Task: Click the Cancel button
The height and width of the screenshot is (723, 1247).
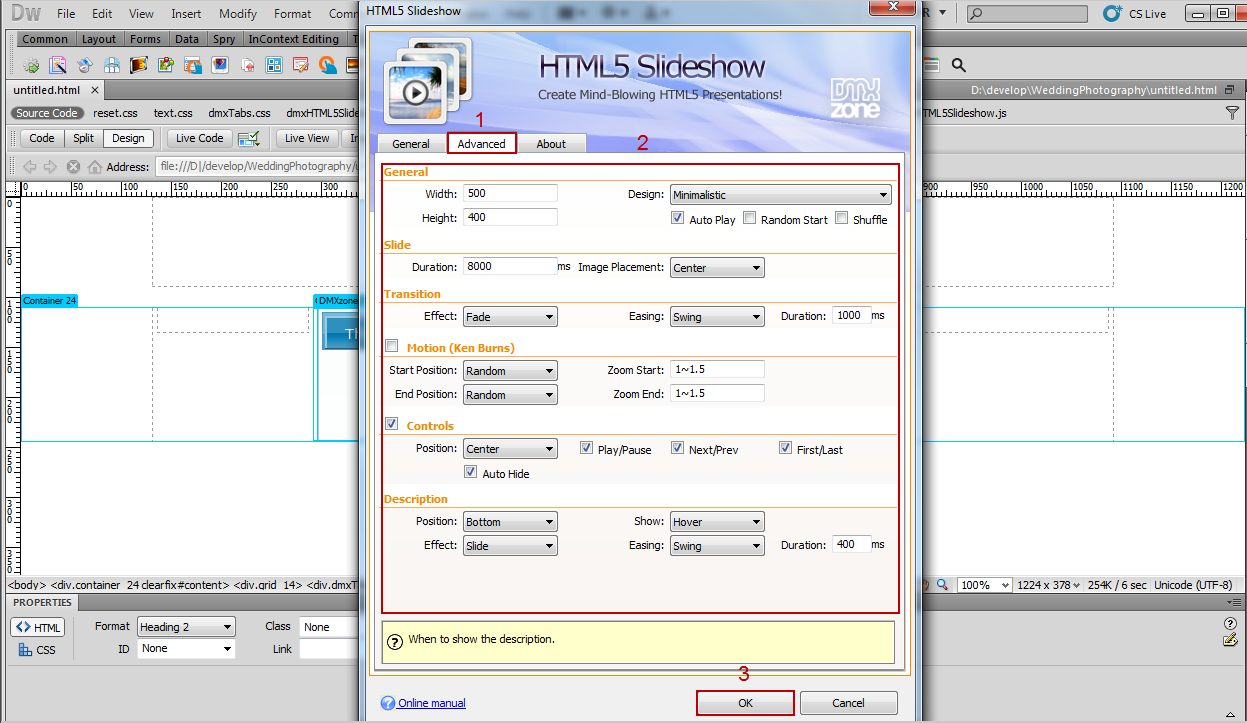Action: (848, 703)
